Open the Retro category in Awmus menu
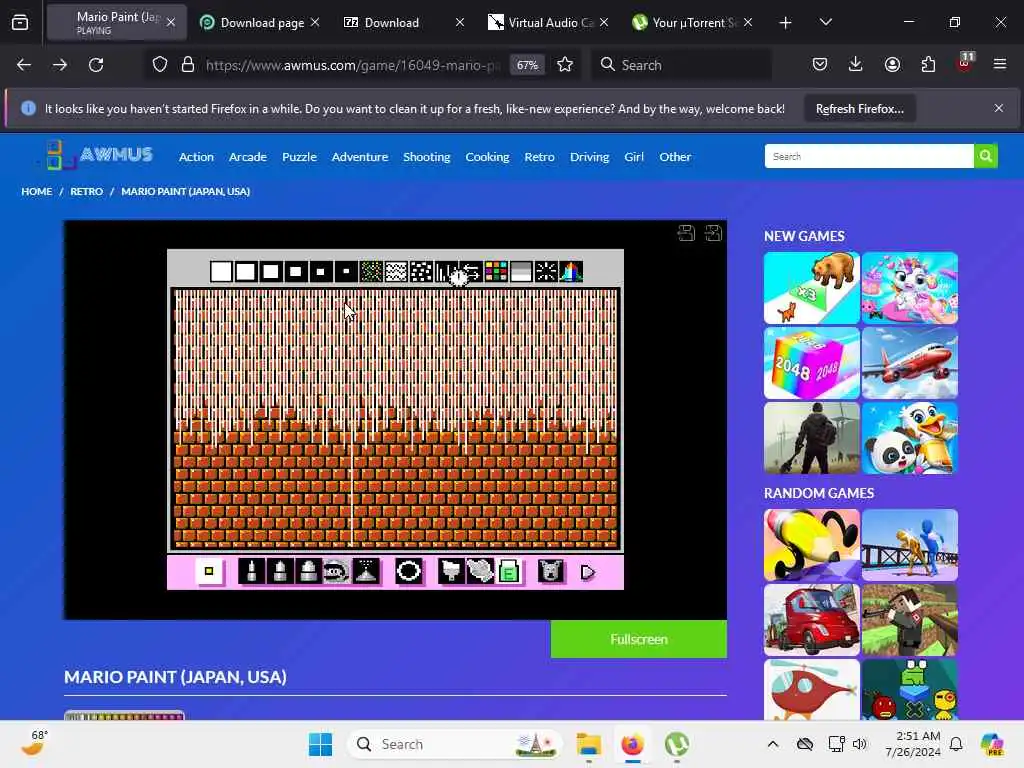The height and width of the screenshot is (768, 1024). 539,157
